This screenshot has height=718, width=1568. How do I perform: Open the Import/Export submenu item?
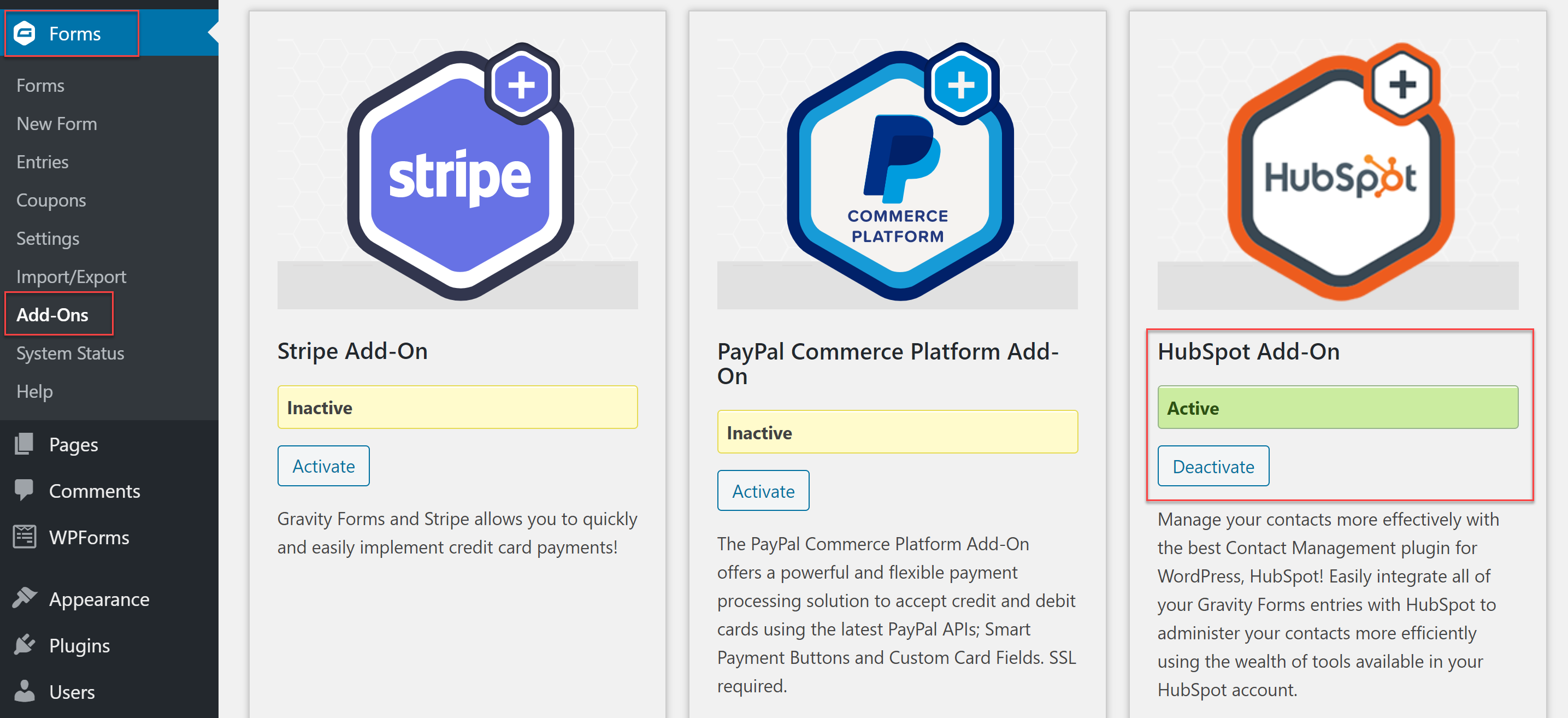tap(71, 277)
